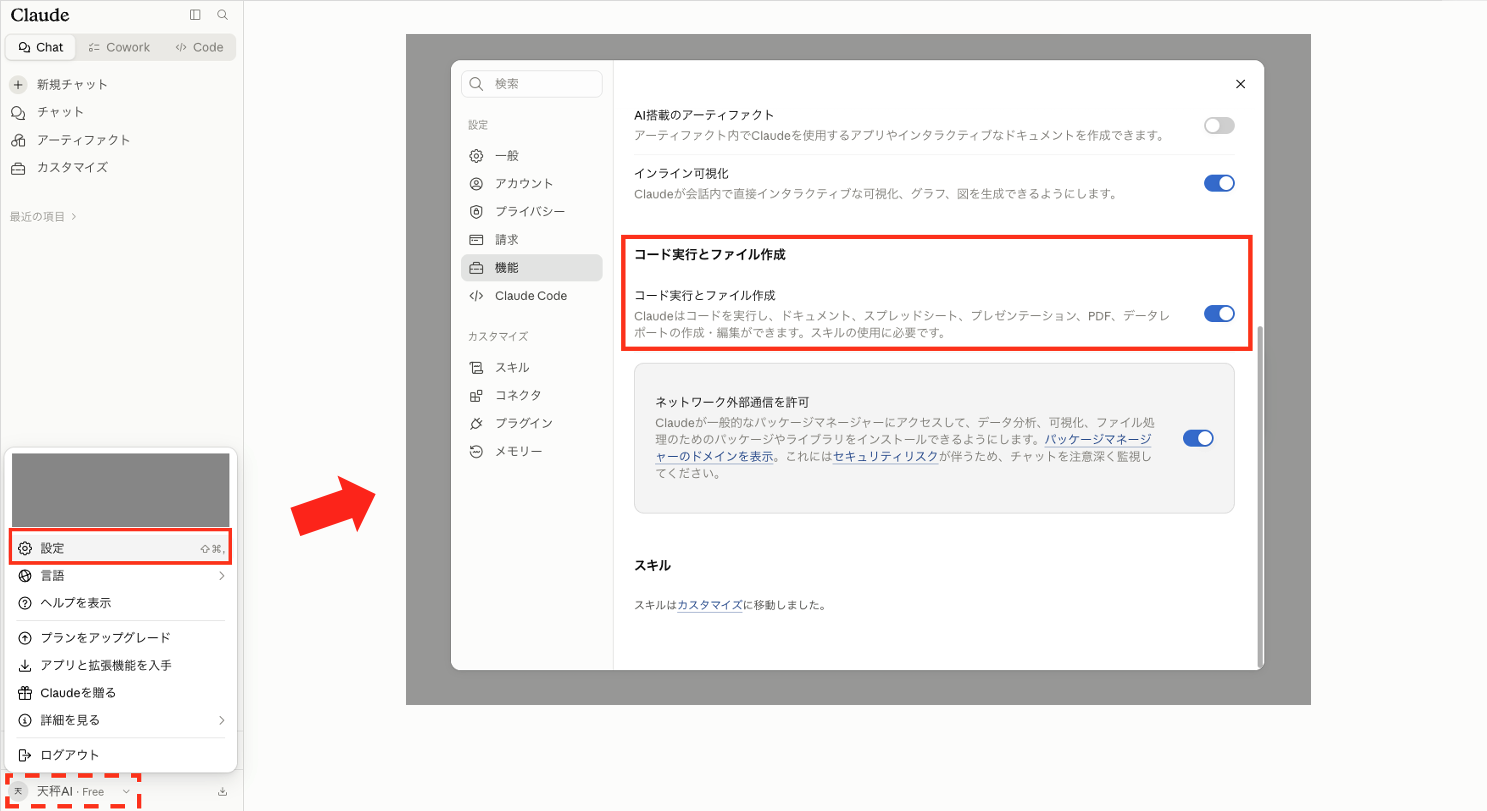Image resolution: width=1487 pixels, height=811 pixels.
Task: Click the up-arrow icon beside プランをアップグレード
Action: tap(26, 638)
